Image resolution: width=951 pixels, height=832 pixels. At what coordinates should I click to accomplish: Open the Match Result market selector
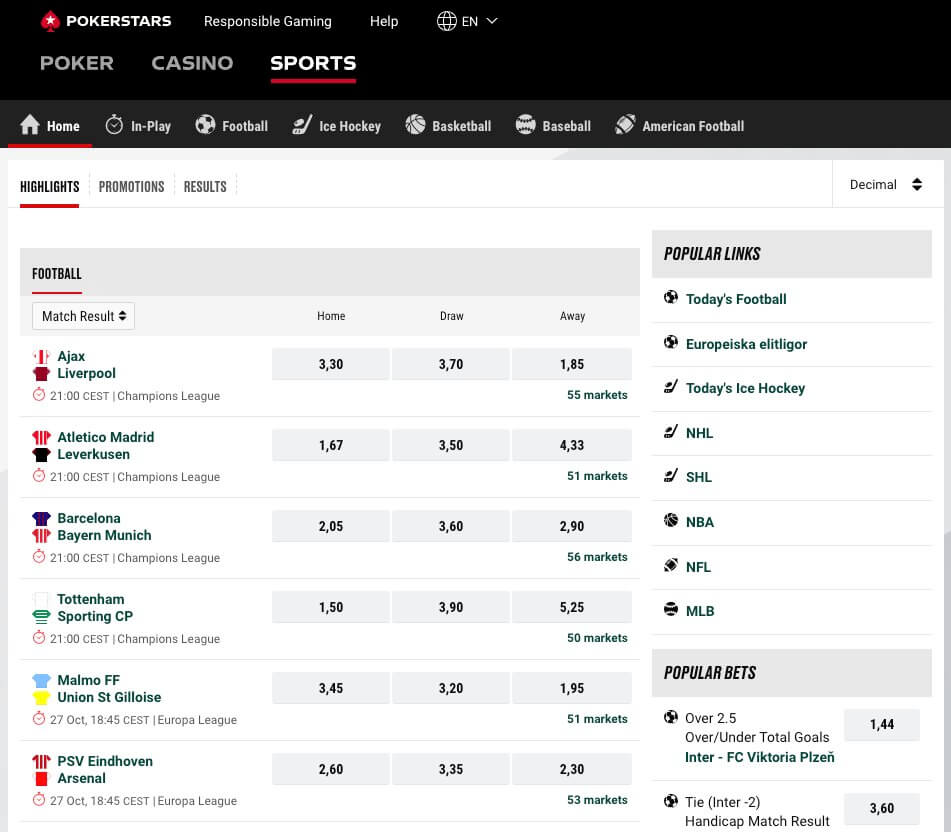84,316
